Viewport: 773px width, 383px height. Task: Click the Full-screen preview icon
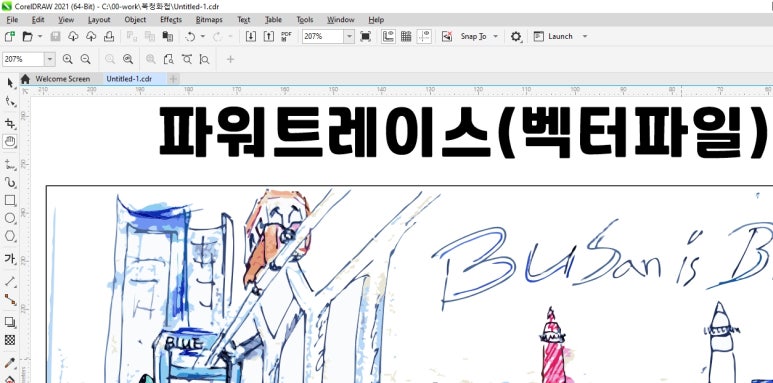[x=365, y=36]
